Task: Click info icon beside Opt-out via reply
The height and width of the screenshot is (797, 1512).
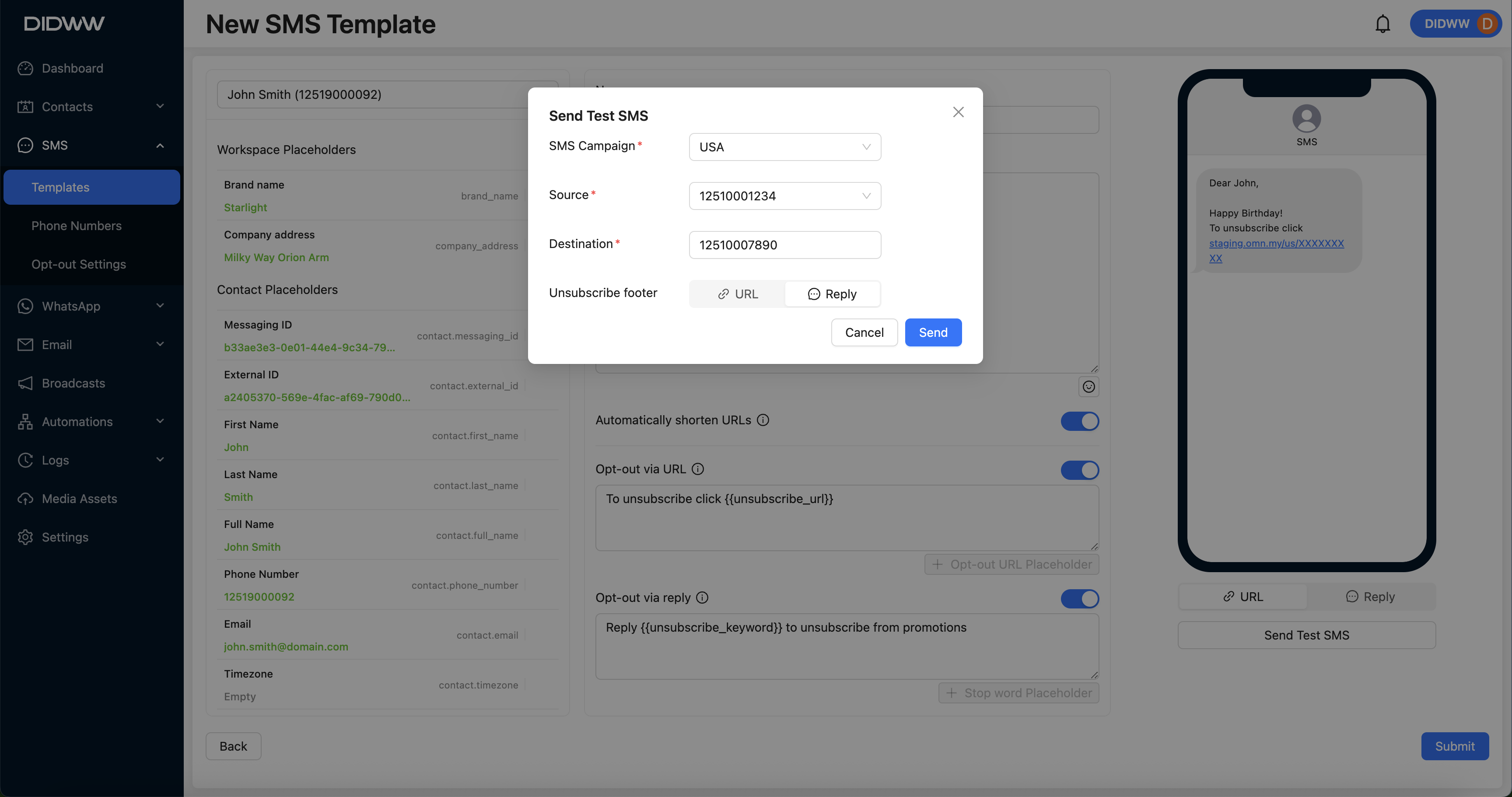Action: click(702, 598)
